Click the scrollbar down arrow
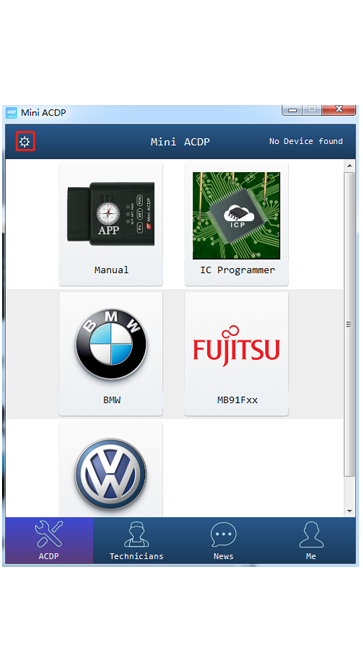The height and width of the screenshot is (650, 363). (349, 511)
